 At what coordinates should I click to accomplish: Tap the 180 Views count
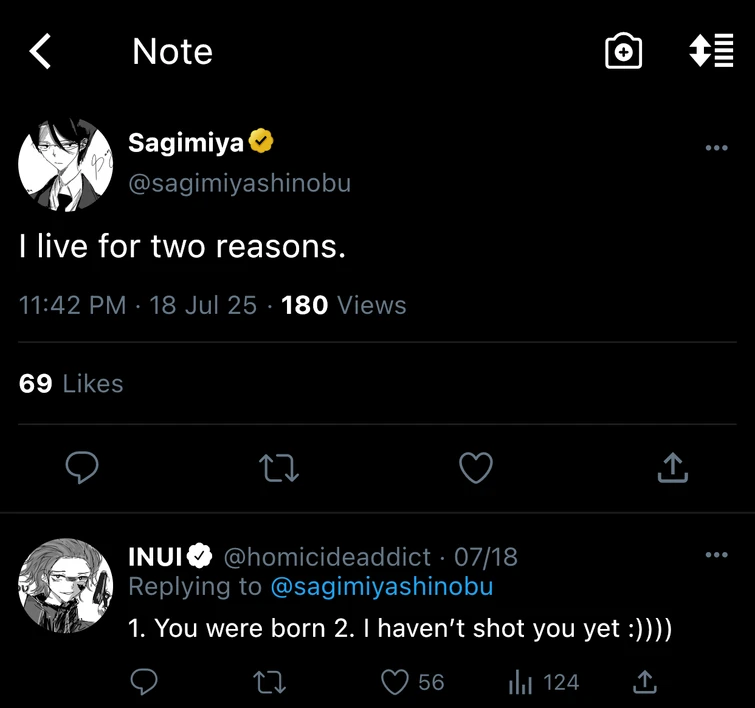[343, 305]
